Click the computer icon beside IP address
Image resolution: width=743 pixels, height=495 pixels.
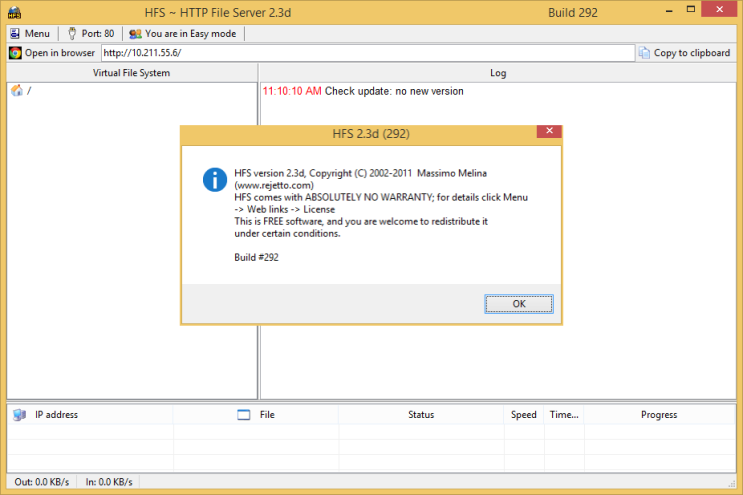pos(19,414)
